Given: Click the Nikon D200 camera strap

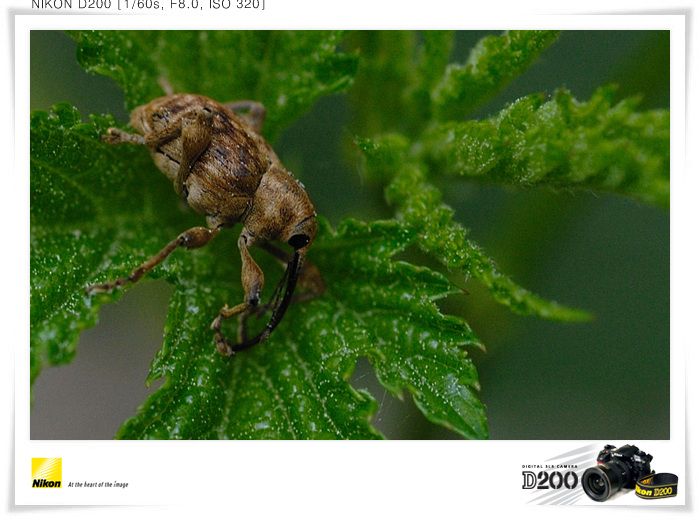Looking at the screenshot, I should [x=657, y=486].
